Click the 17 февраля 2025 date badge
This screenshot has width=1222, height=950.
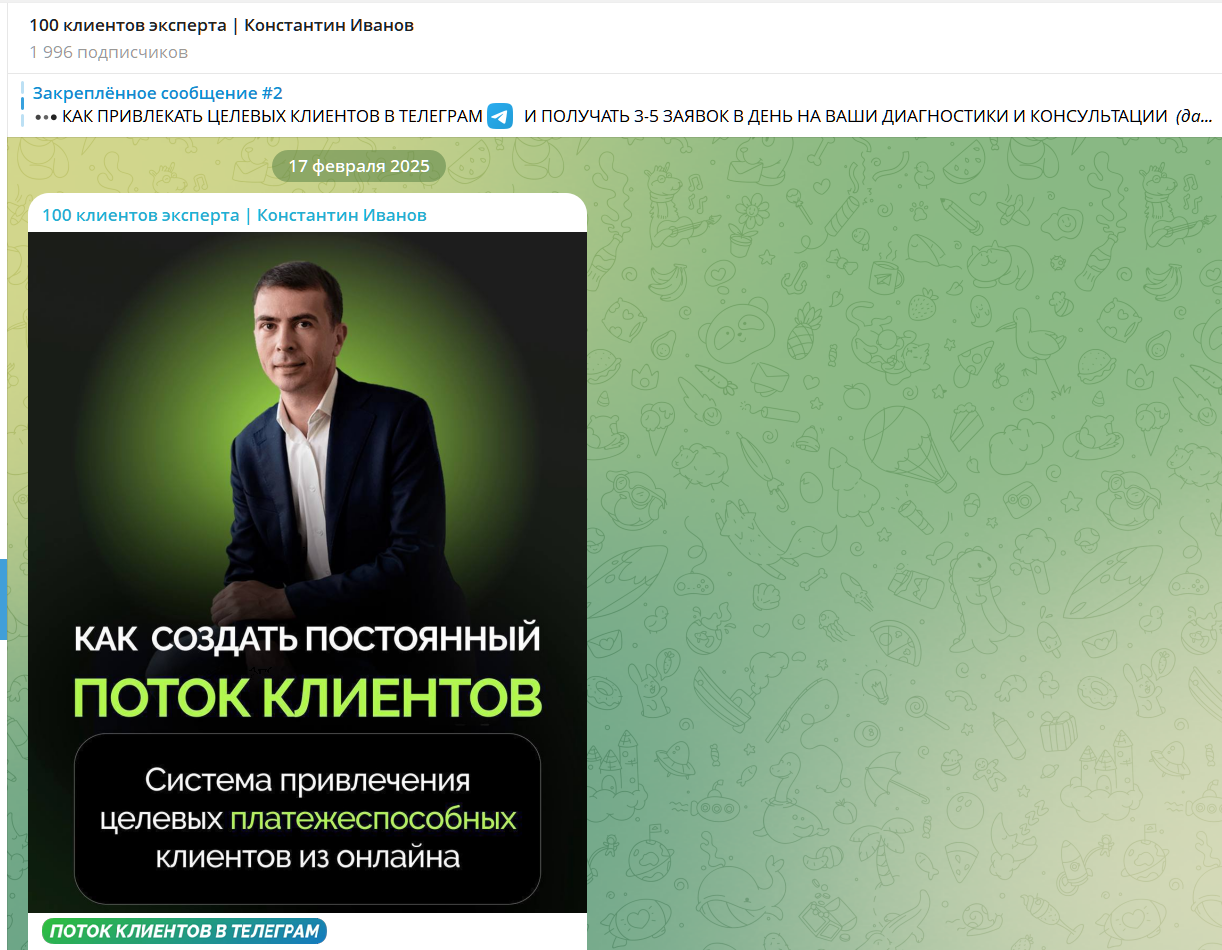coord(359,166)
